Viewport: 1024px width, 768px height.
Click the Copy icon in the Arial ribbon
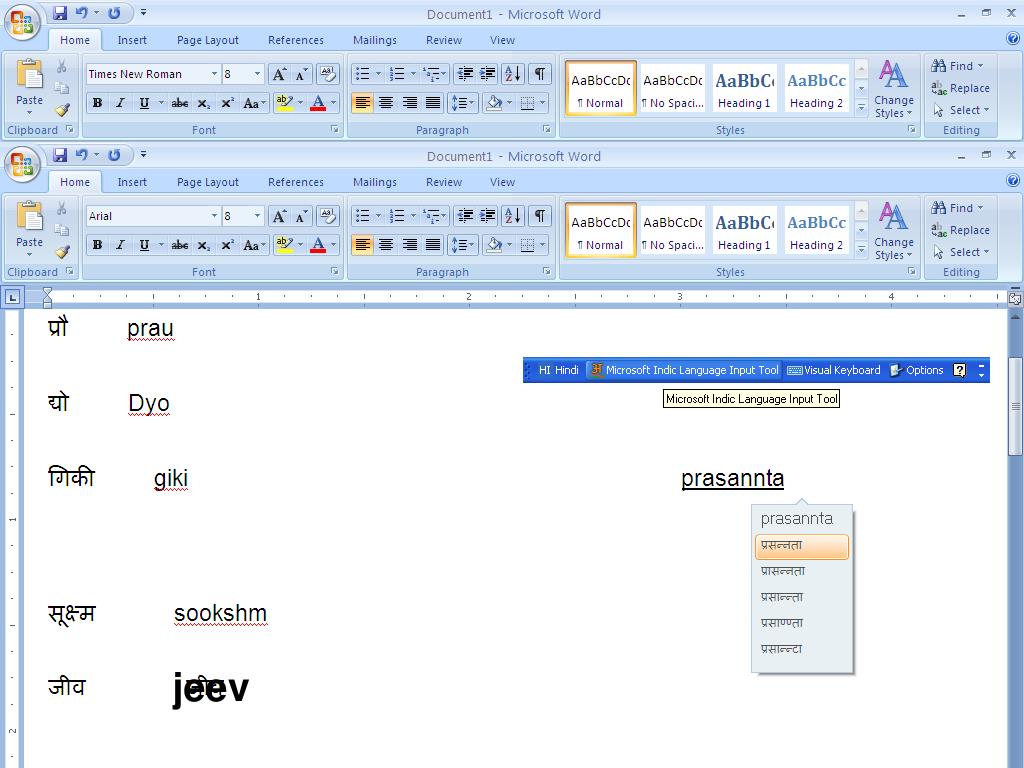coord(61,230)
